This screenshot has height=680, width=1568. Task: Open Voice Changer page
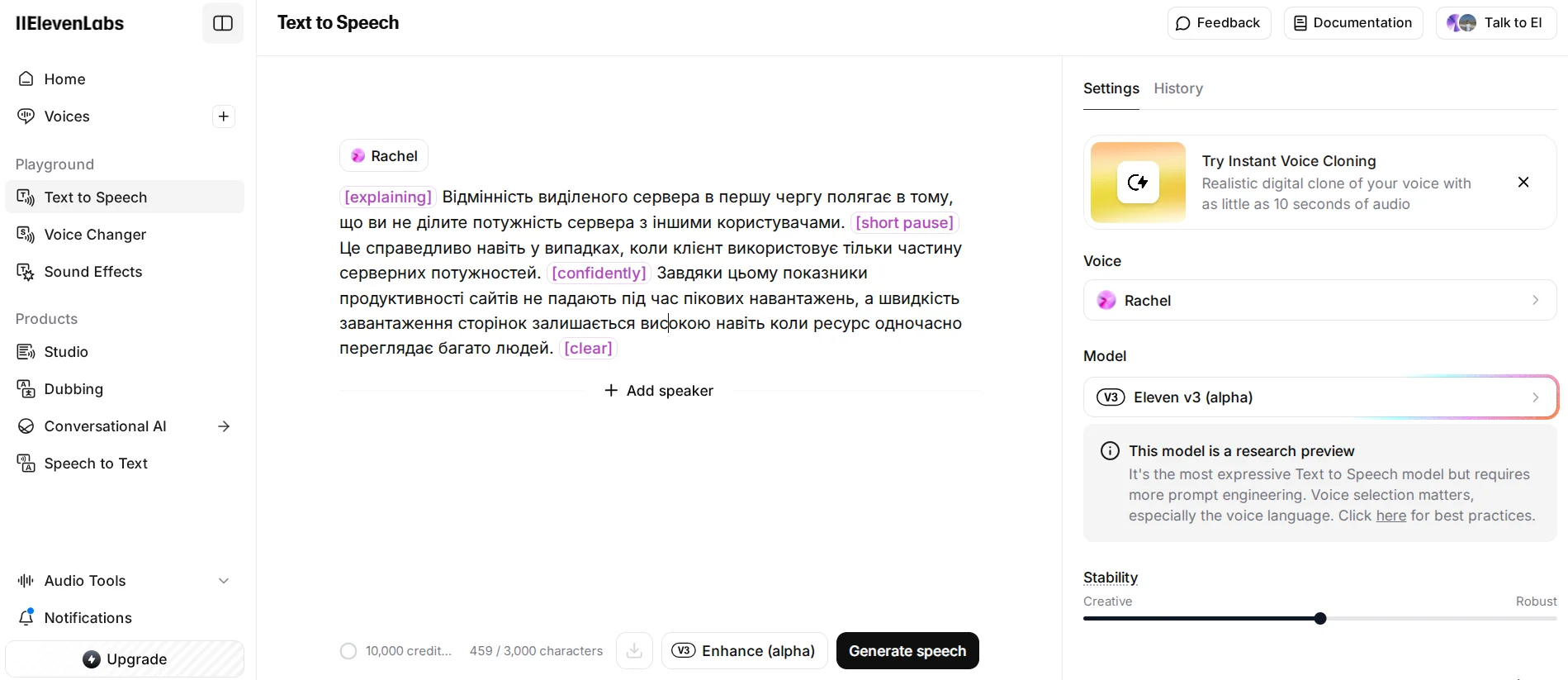coord(125,235)
